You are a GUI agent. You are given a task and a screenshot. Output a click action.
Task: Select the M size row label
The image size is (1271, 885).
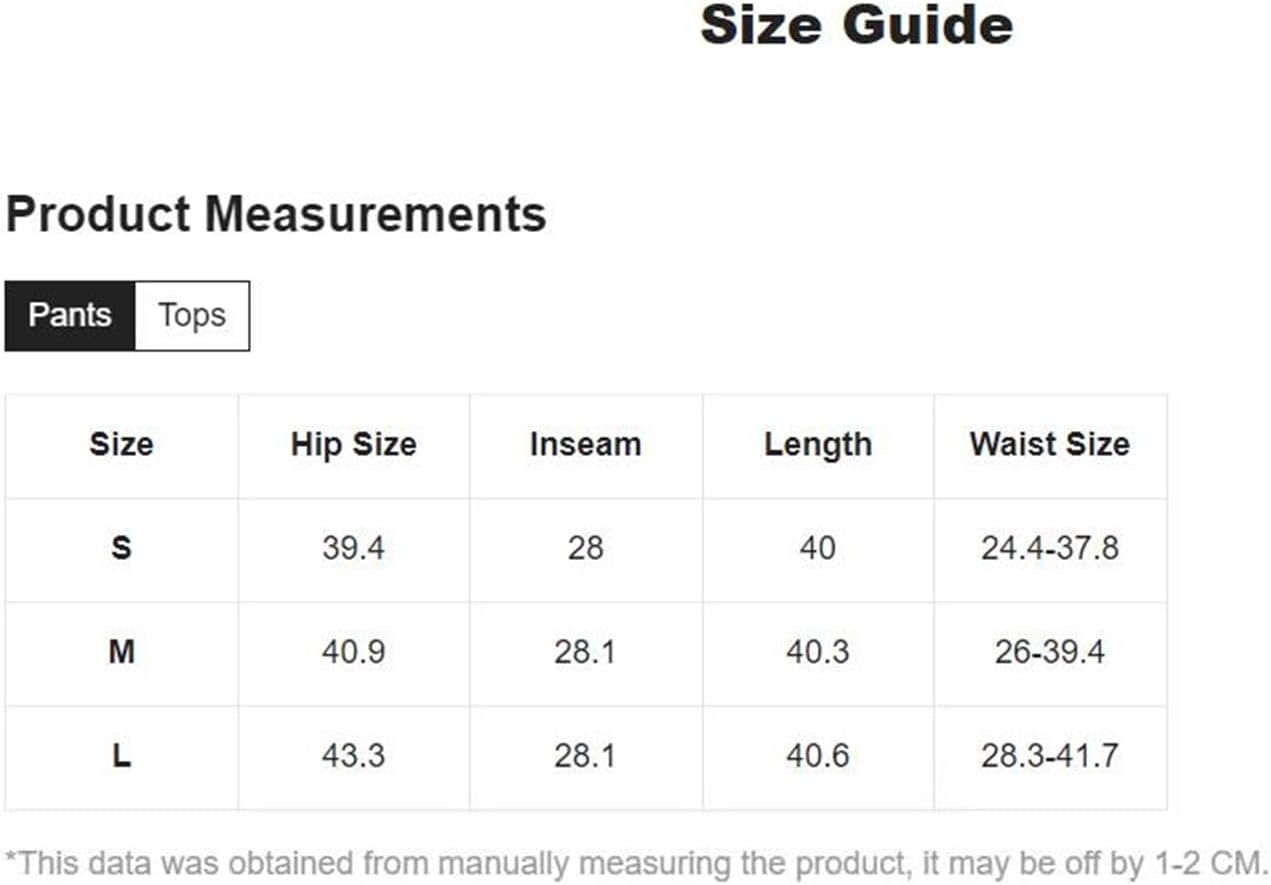click(x=121, y=652)
